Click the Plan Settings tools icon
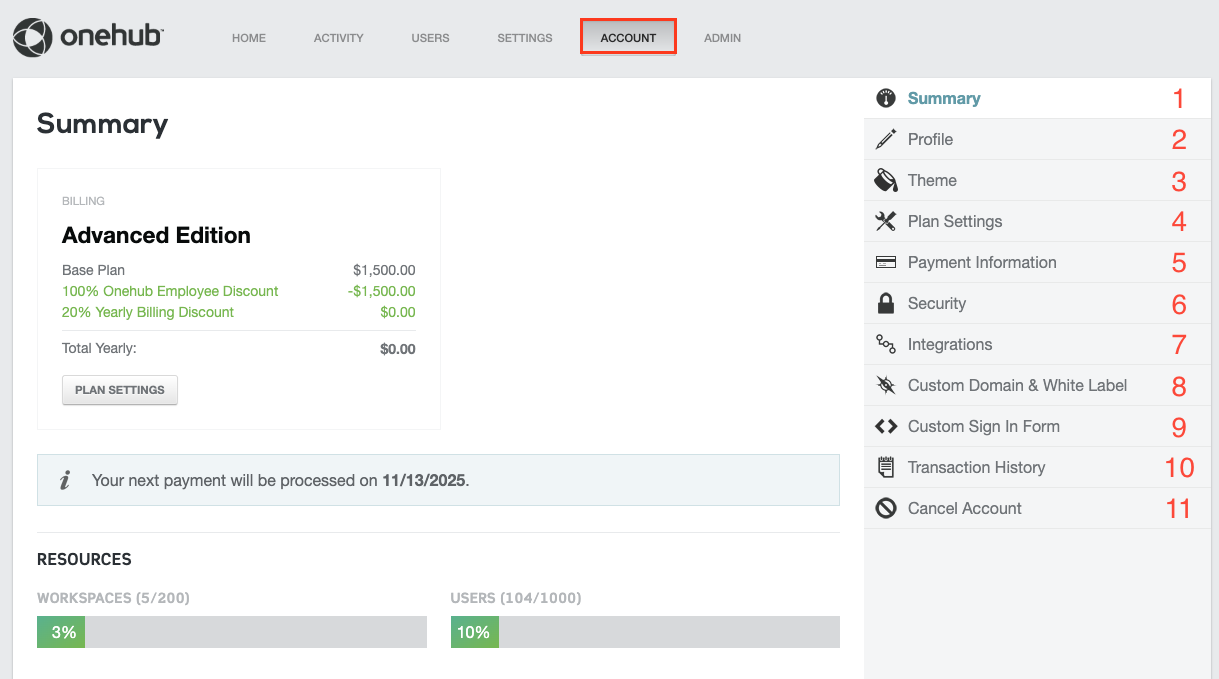 pyautogui.click(x=885, y=221)
